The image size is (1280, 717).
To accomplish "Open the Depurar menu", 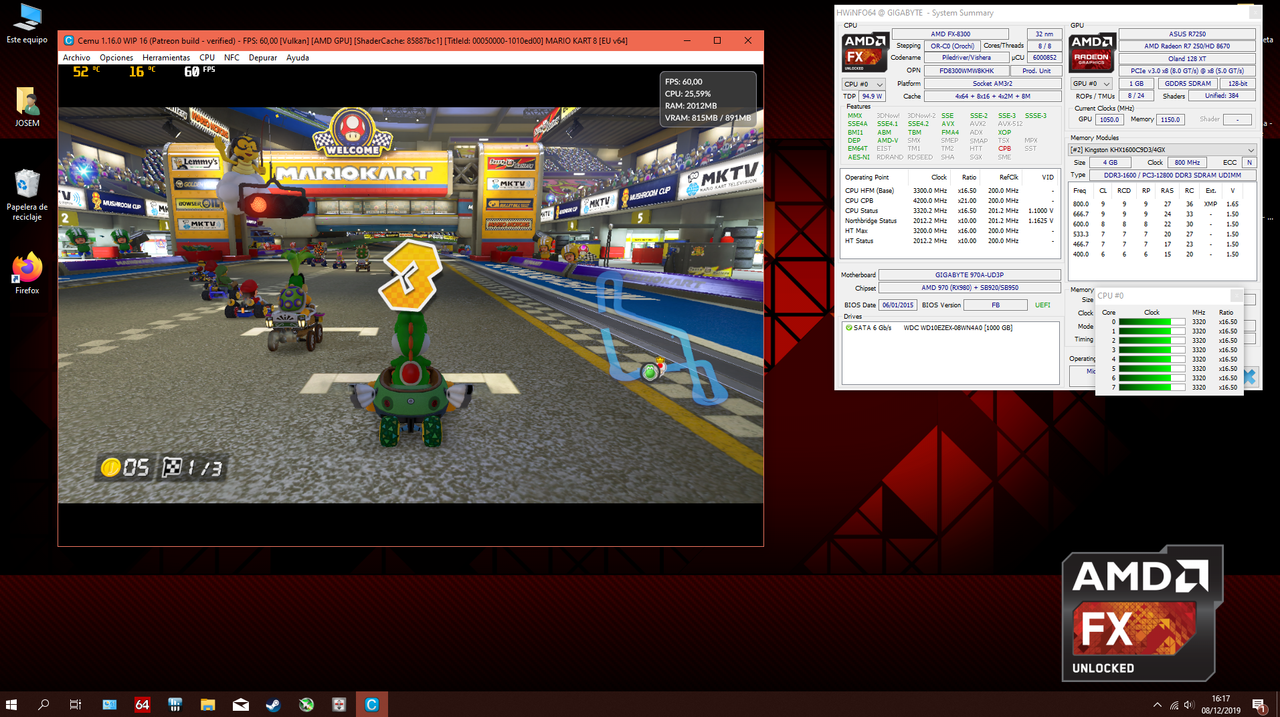I will tap(263, 58).
